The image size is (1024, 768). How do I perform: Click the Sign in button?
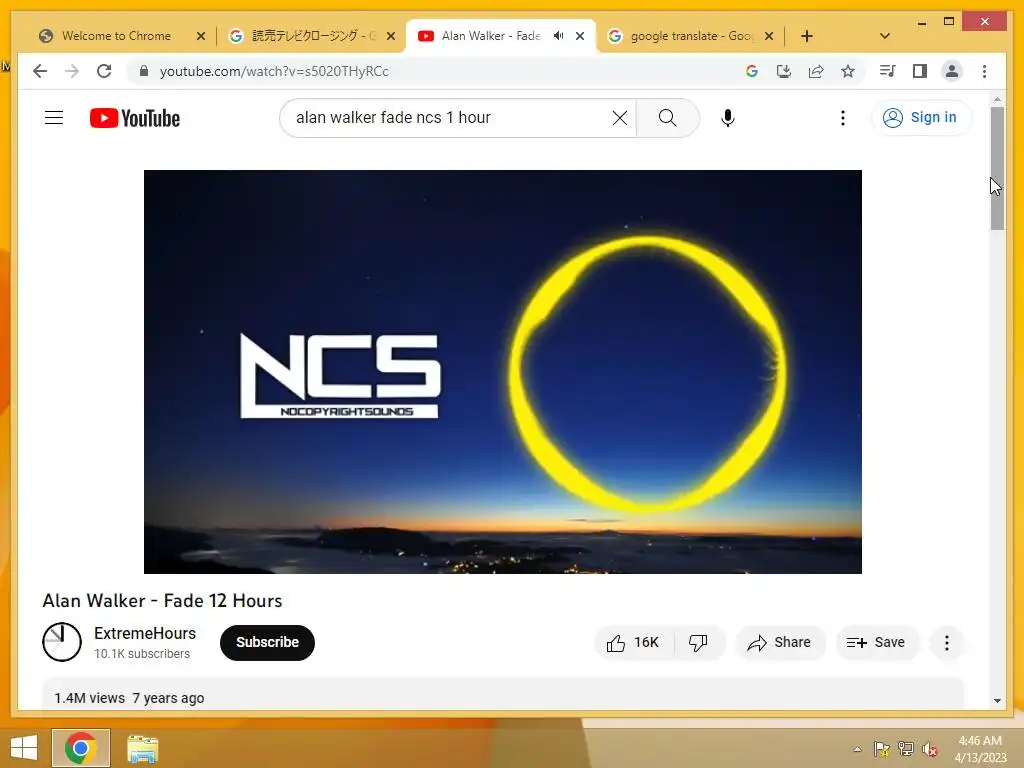(921, 118)
